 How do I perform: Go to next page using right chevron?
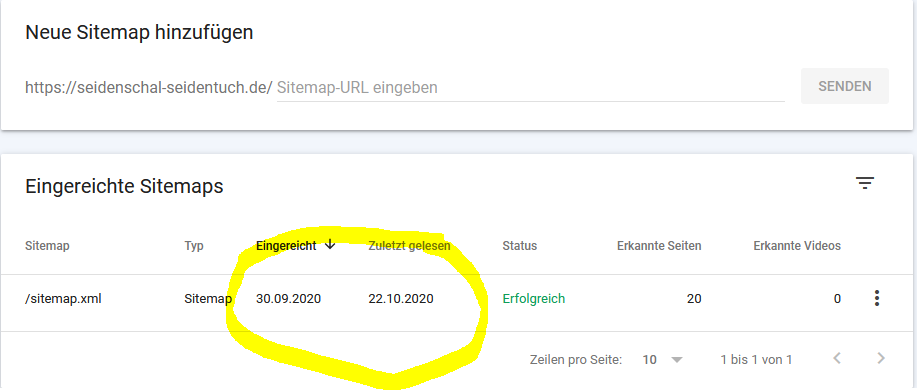coord(881,358)
